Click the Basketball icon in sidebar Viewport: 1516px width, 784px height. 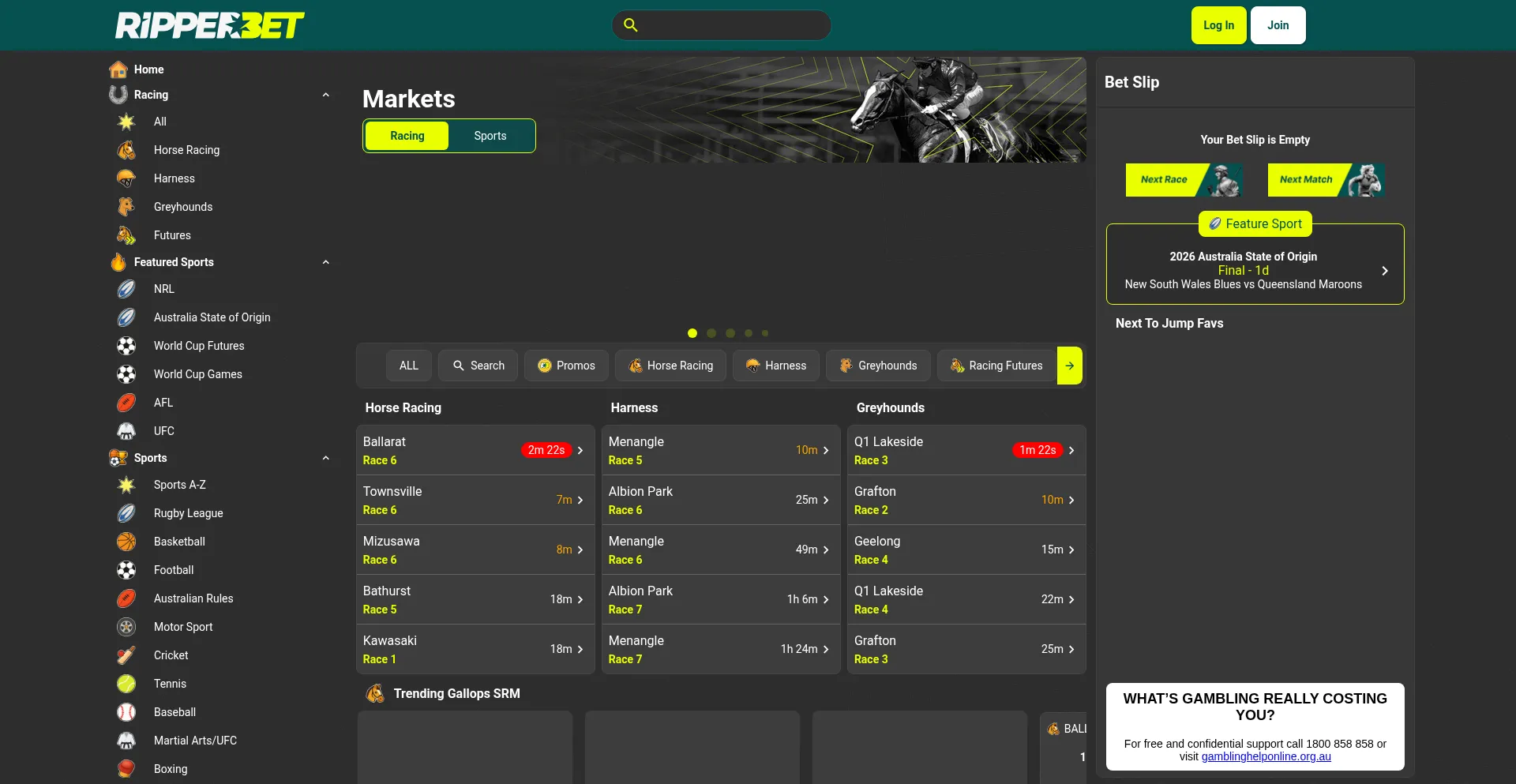(126, 542)
